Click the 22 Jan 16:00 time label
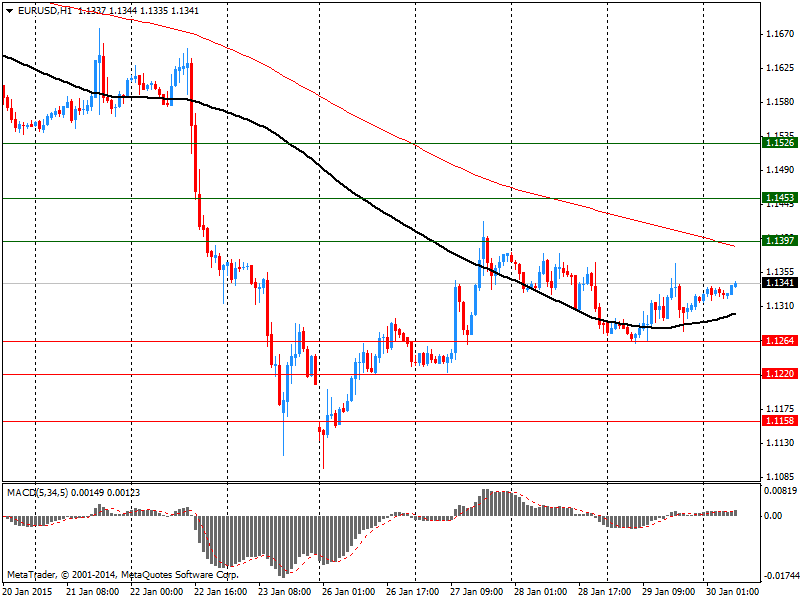Image resolution: width=800 pixels, height=600 pixels. [x=220, y=592]
